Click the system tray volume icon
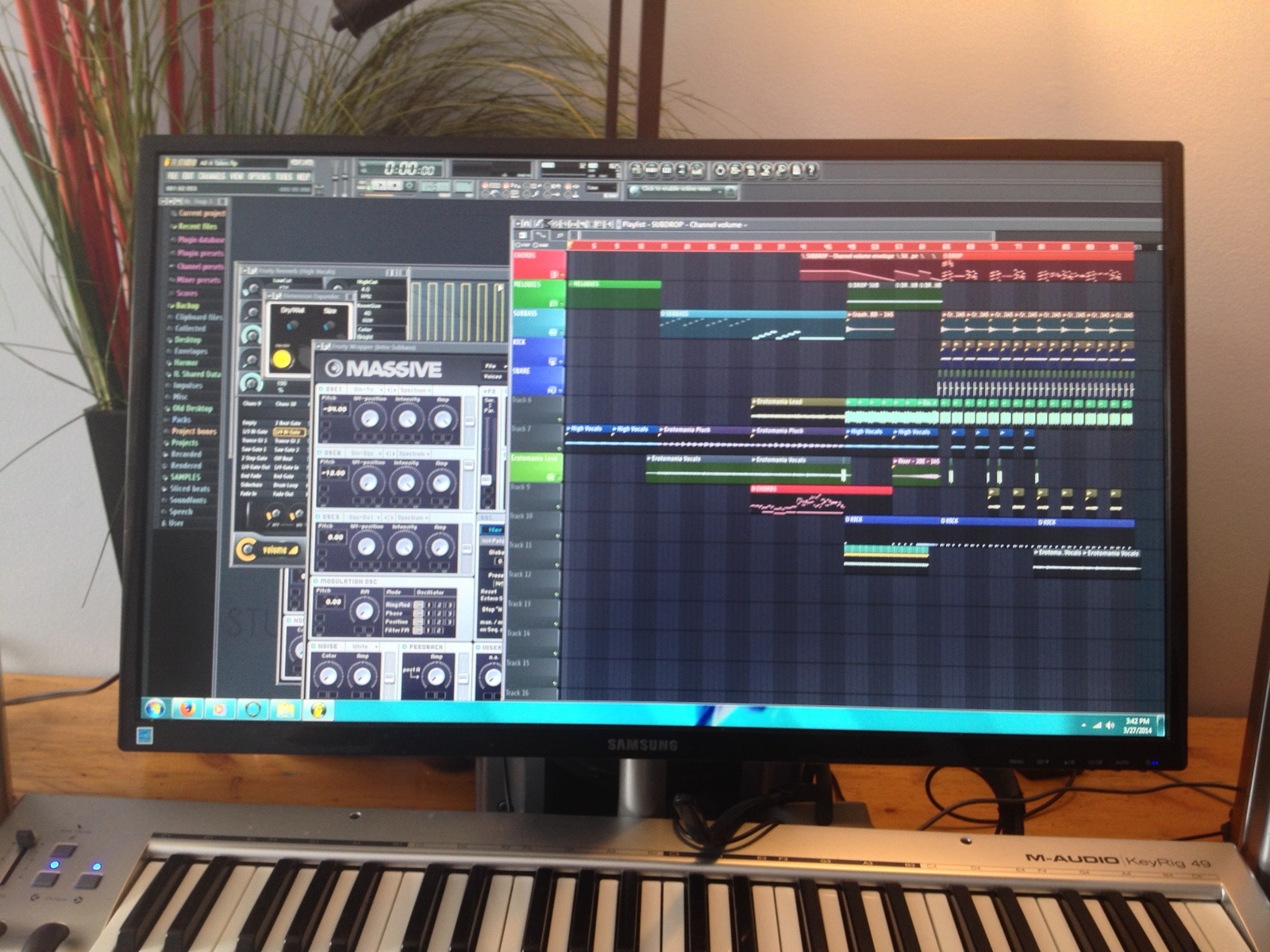This screenshot has width=1270, height=952. [1109, 725]
